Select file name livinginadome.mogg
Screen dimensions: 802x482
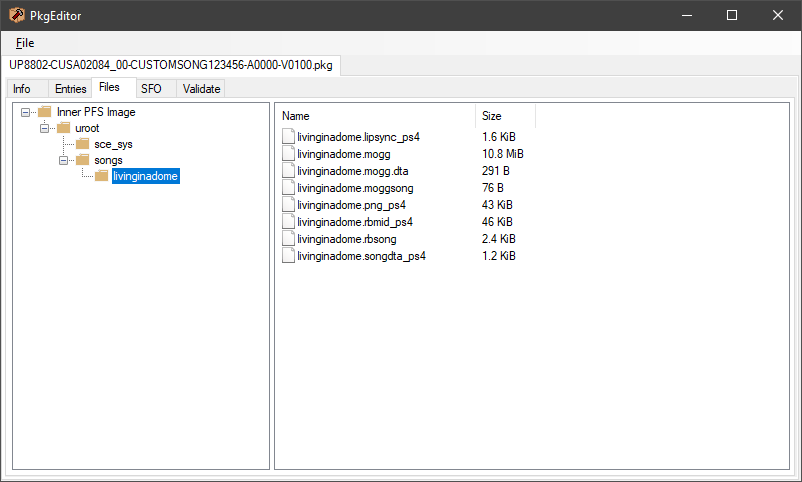pyautogui.click(x=344, y=154)
